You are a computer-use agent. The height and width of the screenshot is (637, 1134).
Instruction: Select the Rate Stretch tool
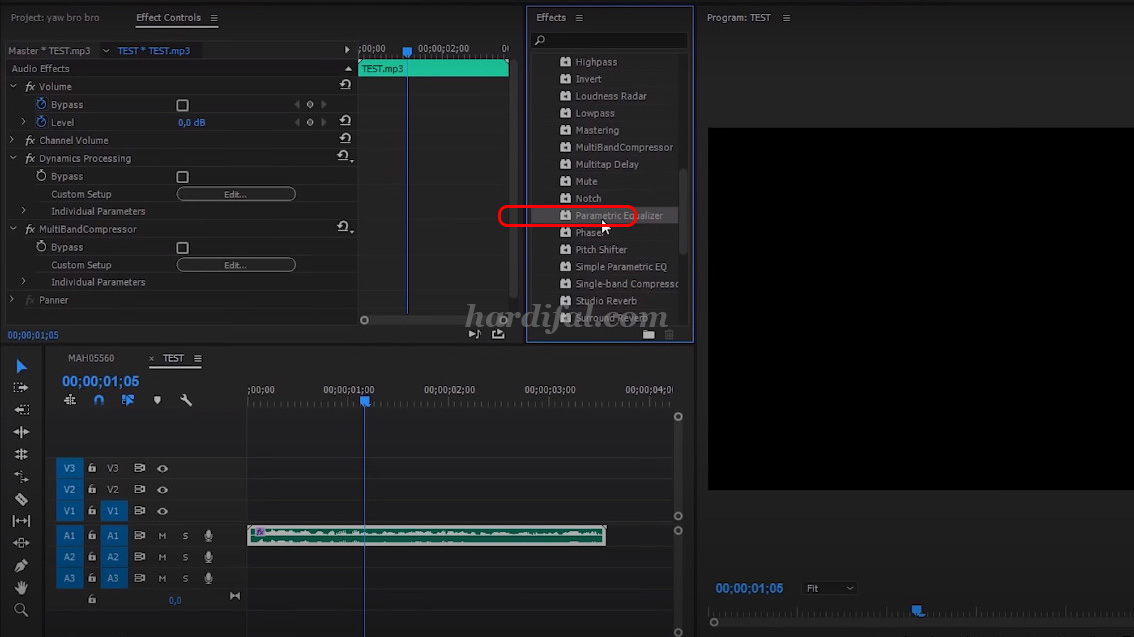(21, 454)
